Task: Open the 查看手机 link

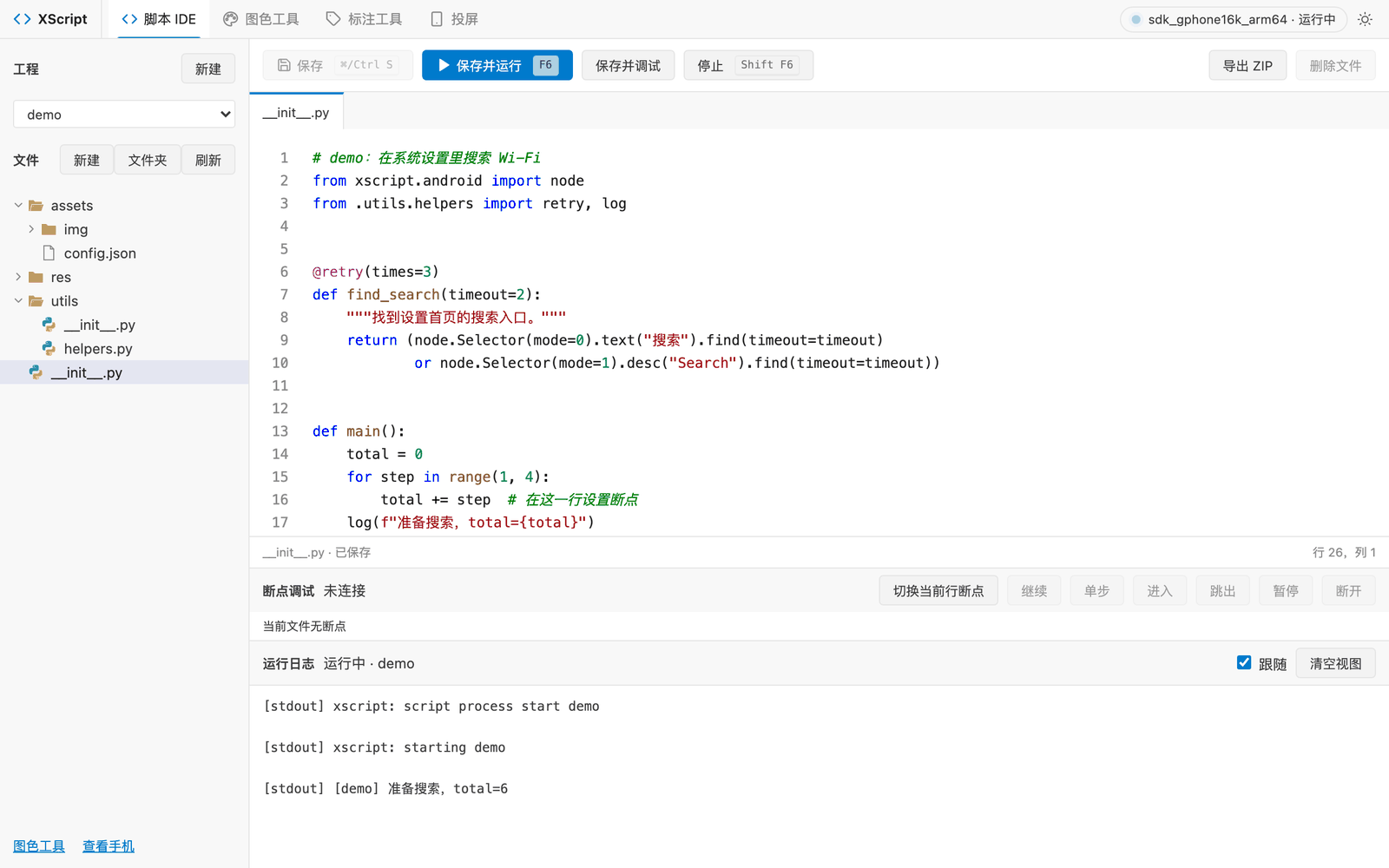Action: point(109,845)
